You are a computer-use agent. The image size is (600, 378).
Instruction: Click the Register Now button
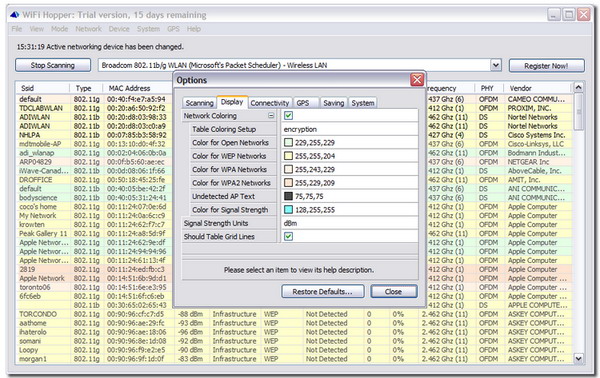(546, 66)
